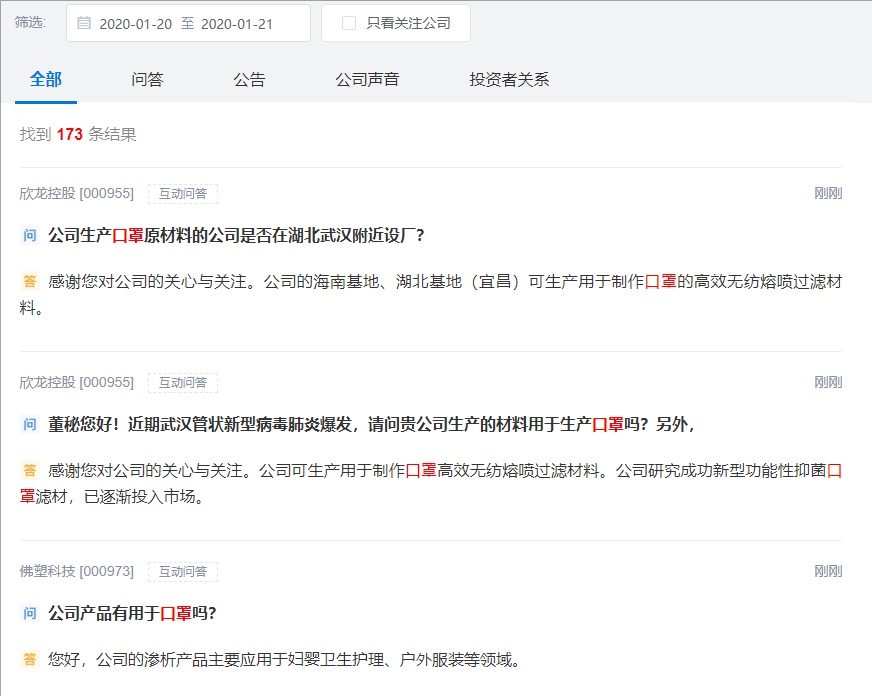Open 欣龙控股 [000955] above the 武汉附近设厂 question

[x=77, y=193]
